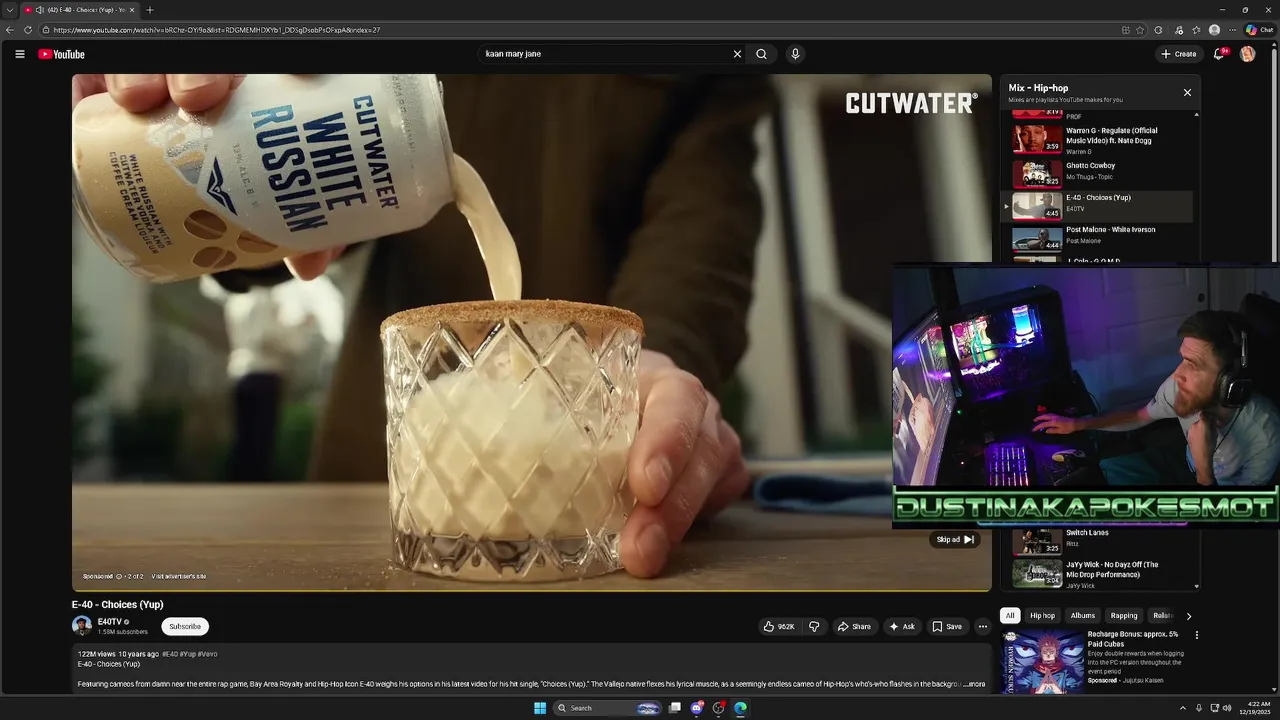Image resolution: width=1280 pixels, height=720 pixels.
Task: Play Warren G - Regulate from playlist
Action: (1097, 138)
